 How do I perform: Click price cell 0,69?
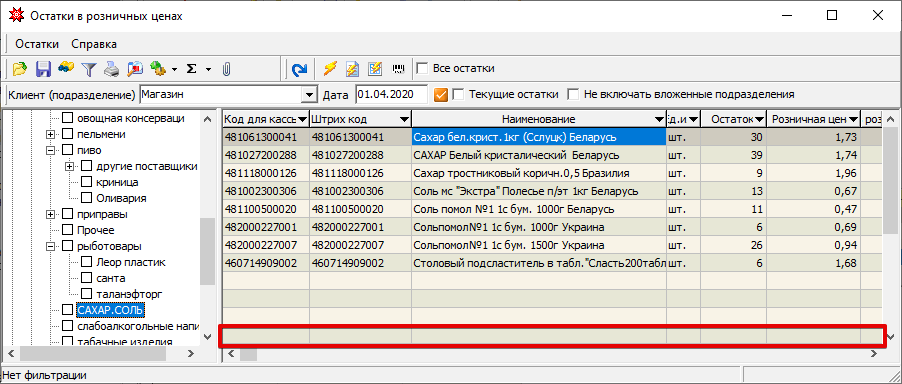pos(814,227)
